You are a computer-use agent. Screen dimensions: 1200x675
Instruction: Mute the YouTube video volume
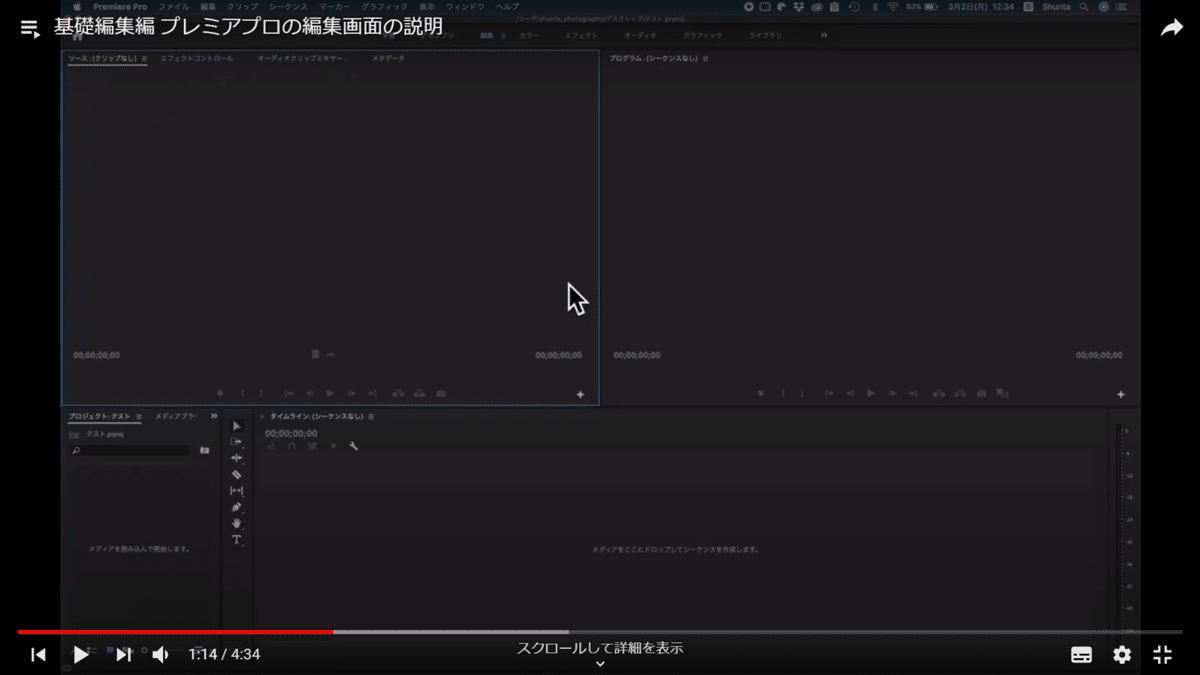click(160, 655)
